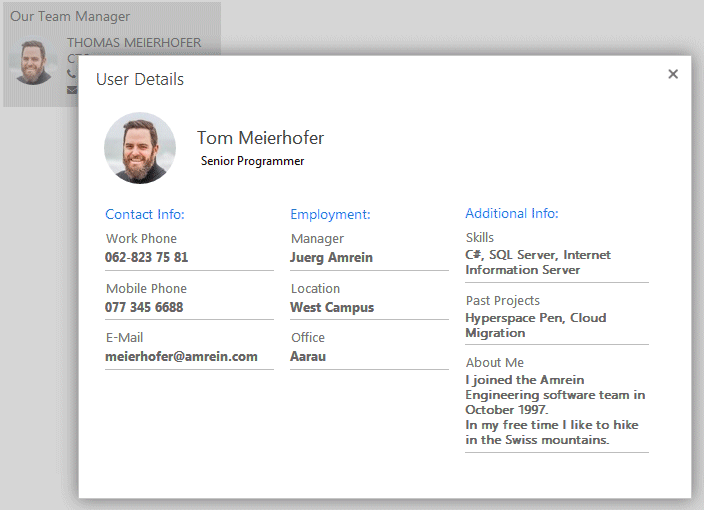Screen dimensions: 704x510
Task: Click the meierhofer@amrein.com email address
Action: [181, 356]
